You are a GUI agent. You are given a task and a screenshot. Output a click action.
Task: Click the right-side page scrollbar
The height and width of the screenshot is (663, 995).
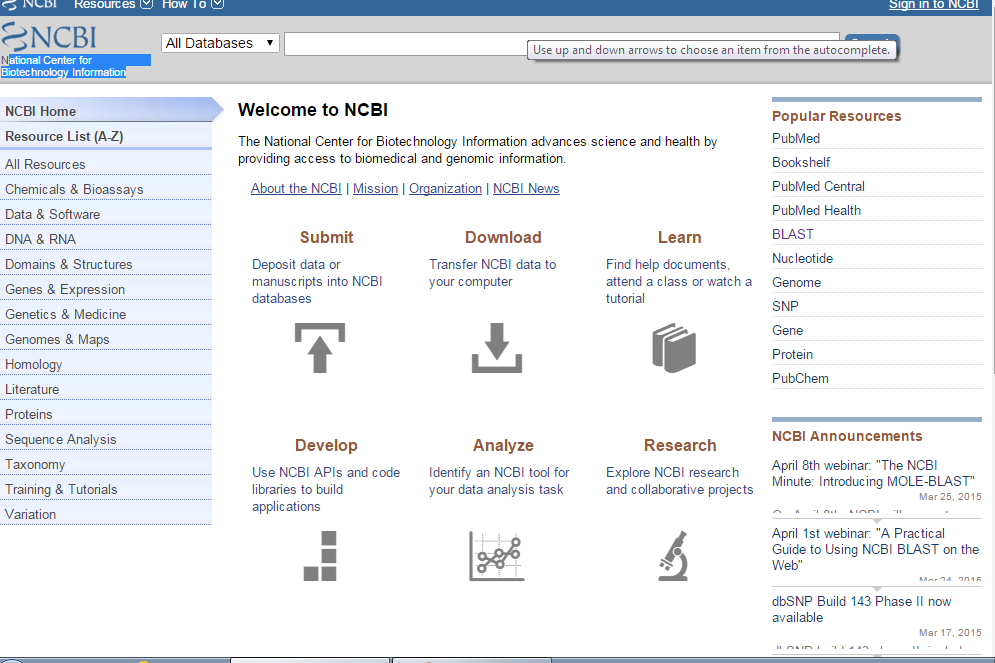coord(990,300)
